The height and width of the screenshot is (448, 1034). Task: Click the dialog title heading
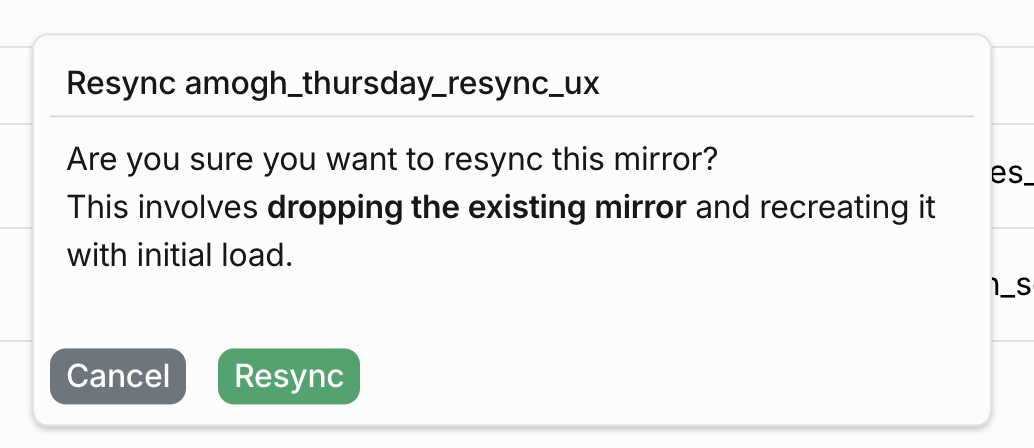click(333, 84)
